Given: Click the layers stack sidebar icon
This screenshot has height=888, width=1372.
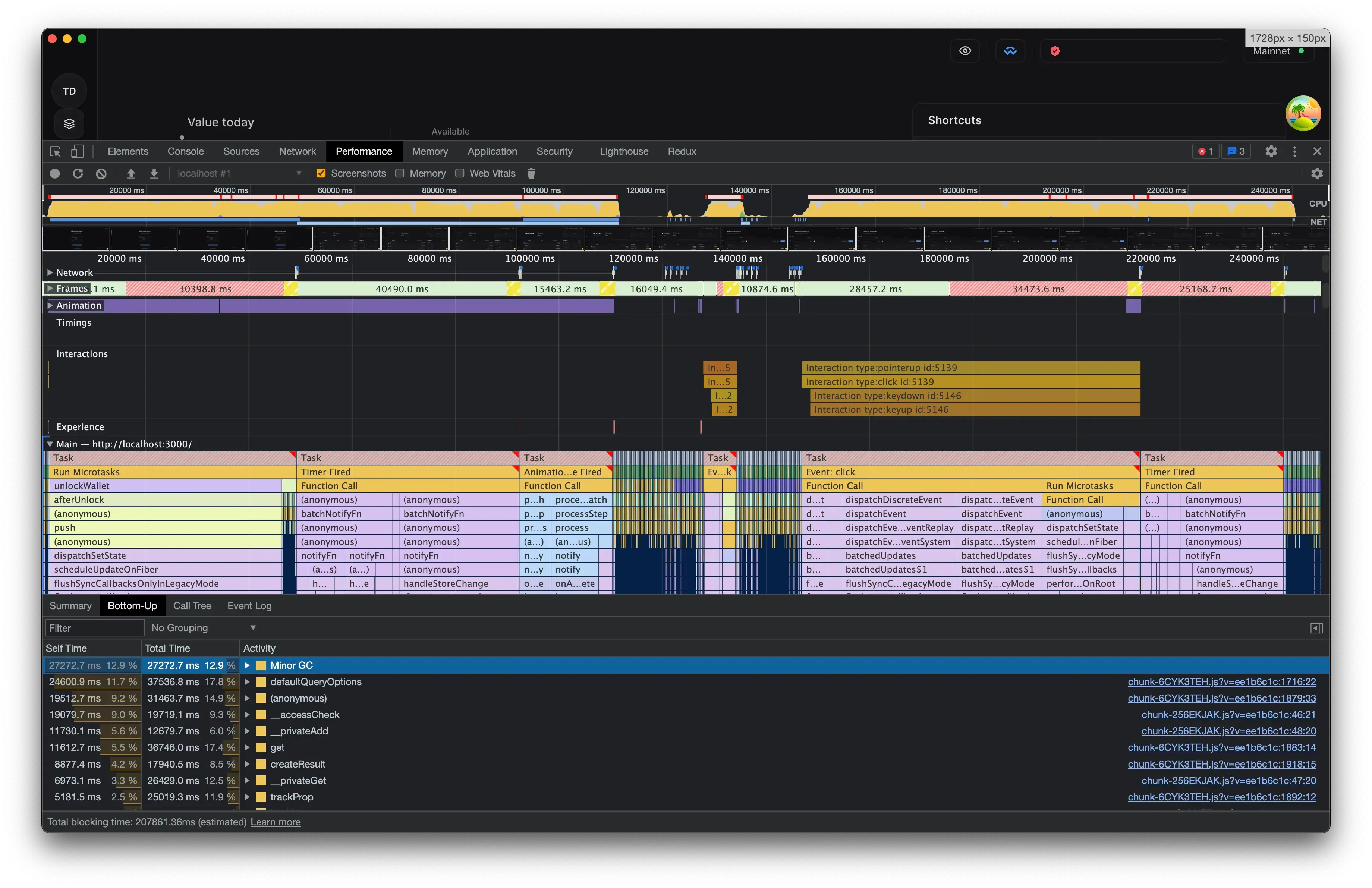Looking at the screenshot, I should pyautogui.click(x=69, y=123).
